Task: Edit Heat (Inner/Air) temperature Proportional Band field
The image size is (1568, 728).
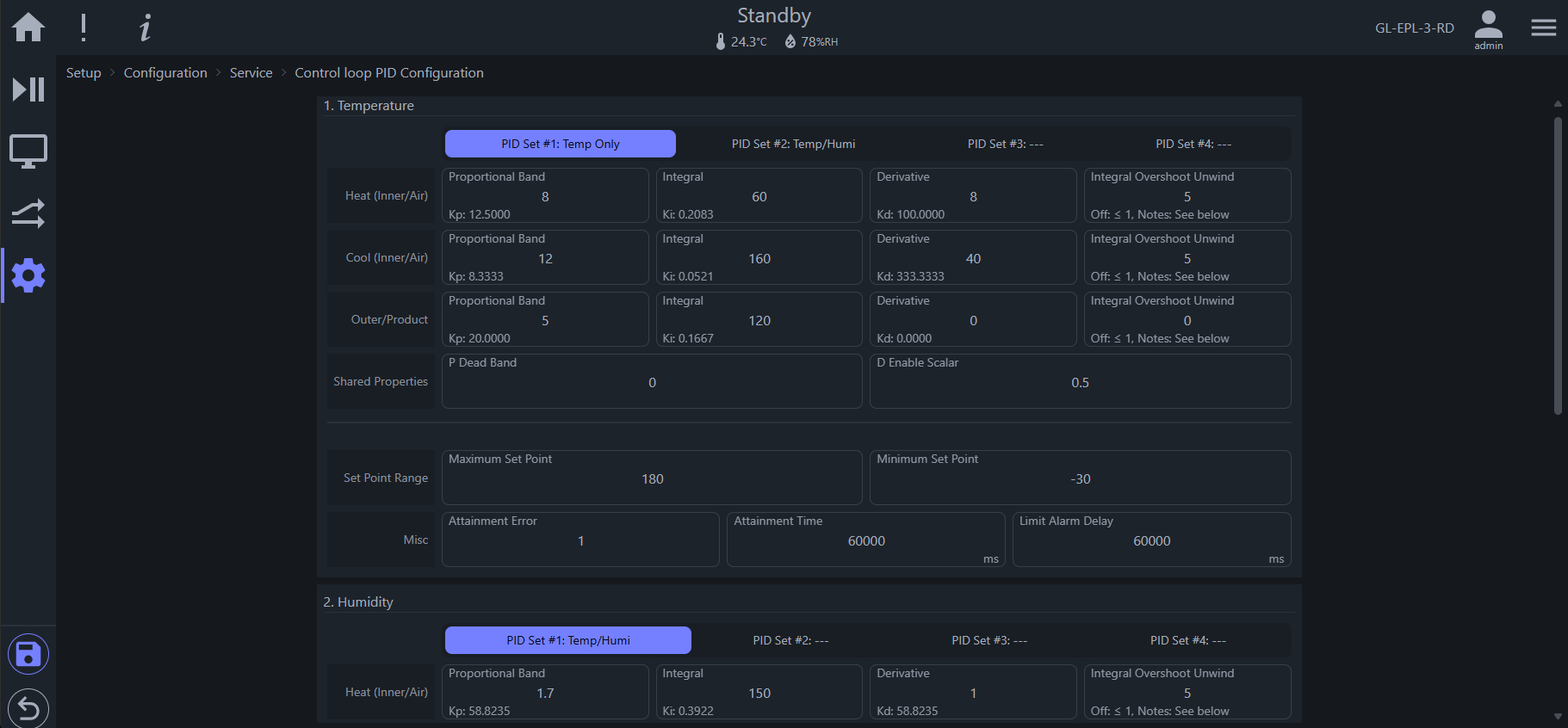Action: pyautogui.click(x=545, y=195)
